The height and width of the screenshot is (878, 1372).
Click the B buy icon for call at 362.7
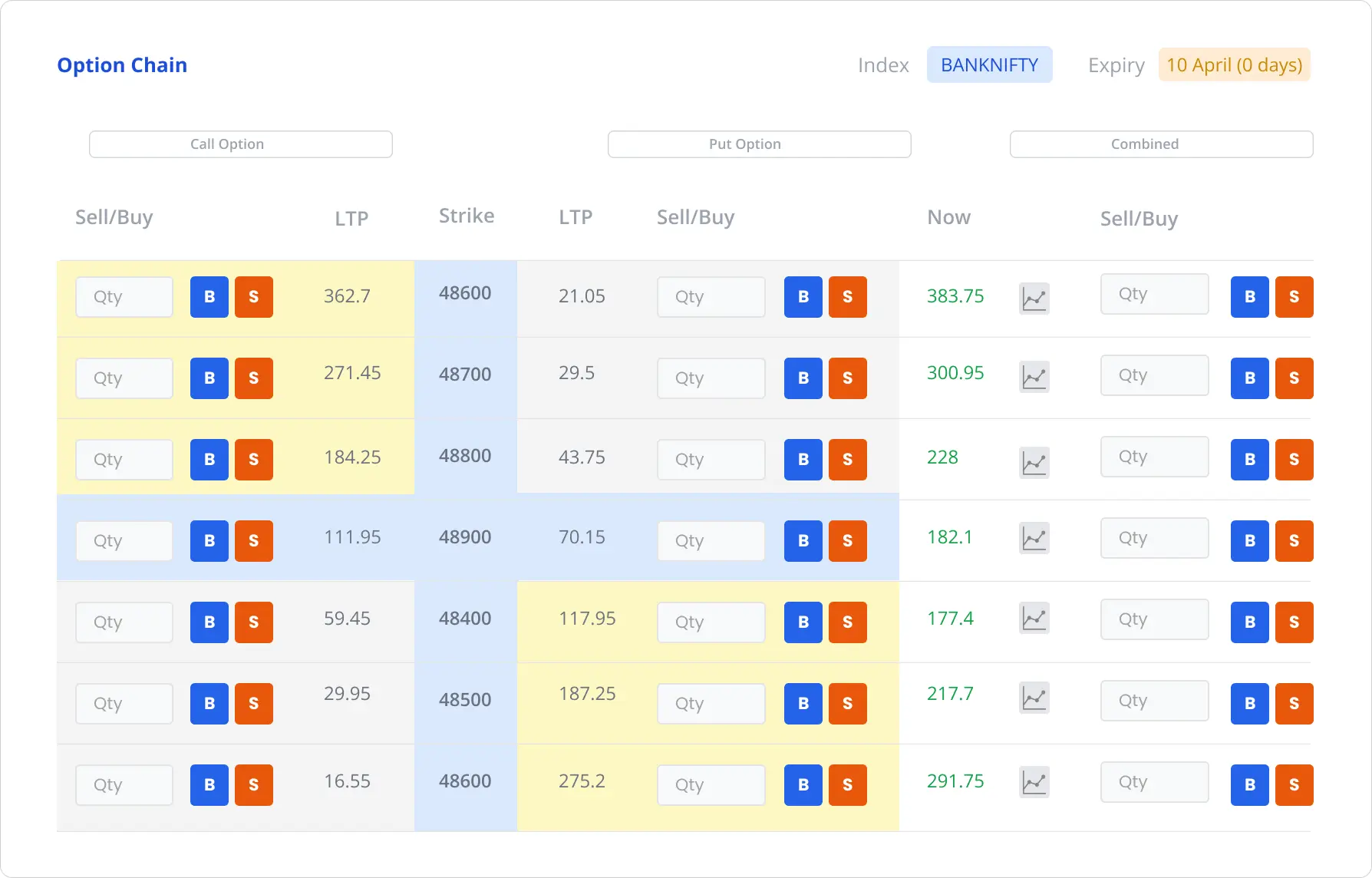(209, 297)
